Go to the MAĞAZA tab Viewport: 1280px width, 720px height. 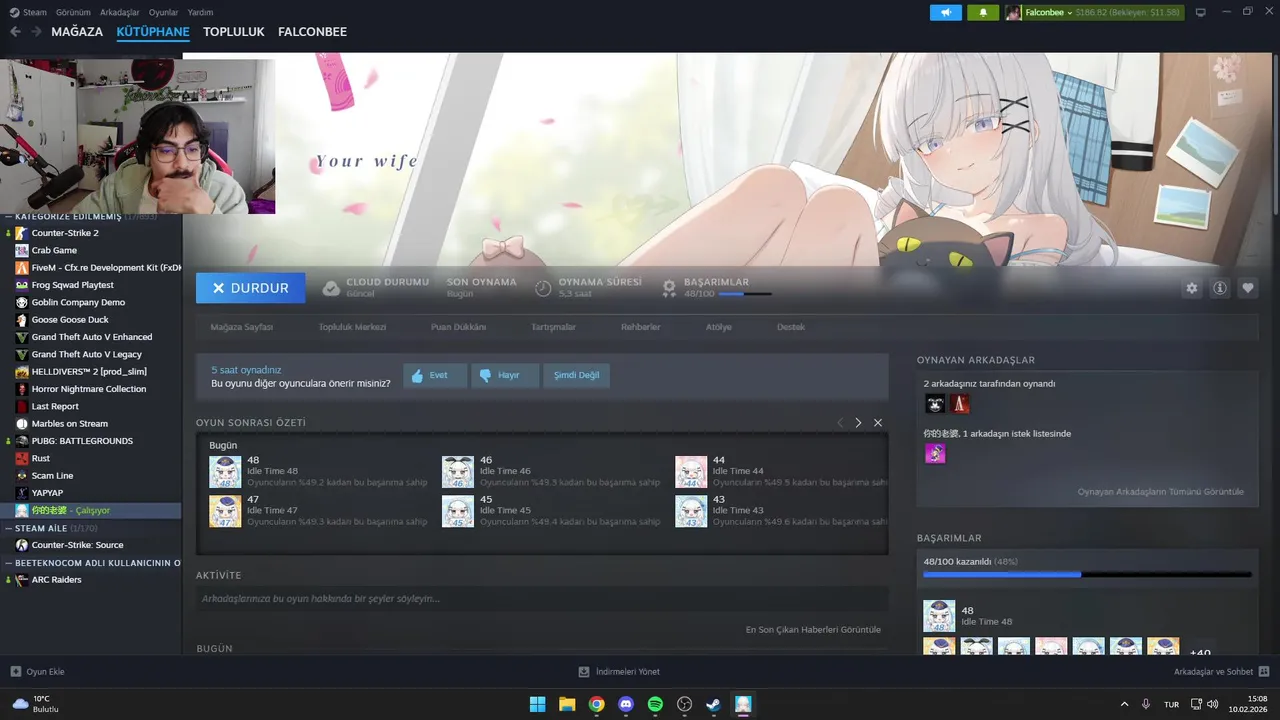[77, 32]
